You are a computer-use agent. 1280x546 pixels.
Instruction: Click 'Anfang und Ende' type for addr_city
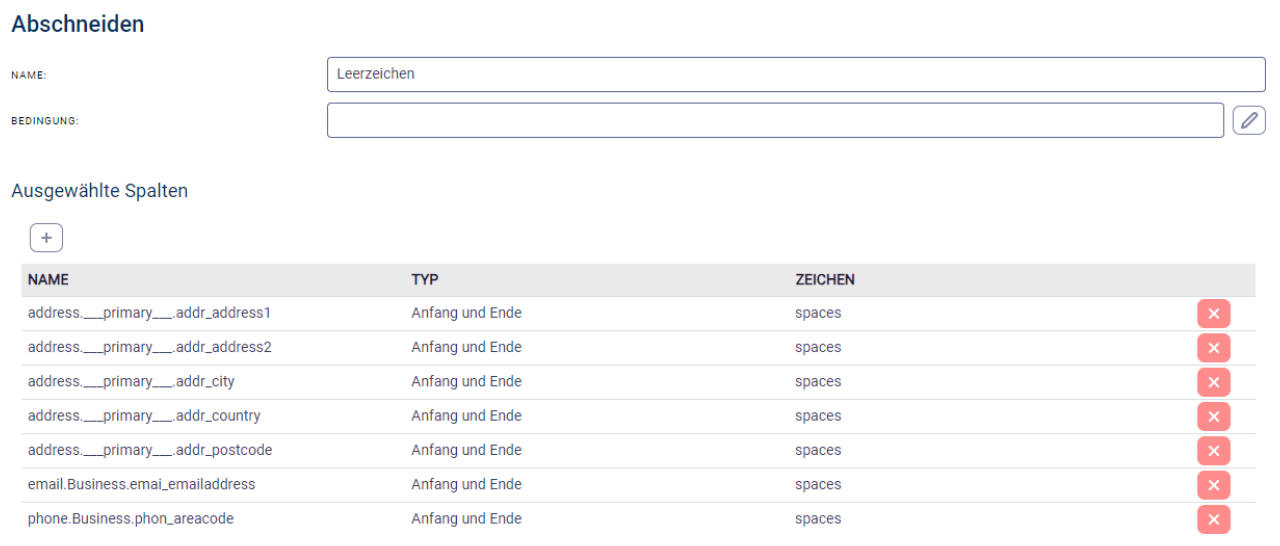pyautogui.click(x=466, y=382)
